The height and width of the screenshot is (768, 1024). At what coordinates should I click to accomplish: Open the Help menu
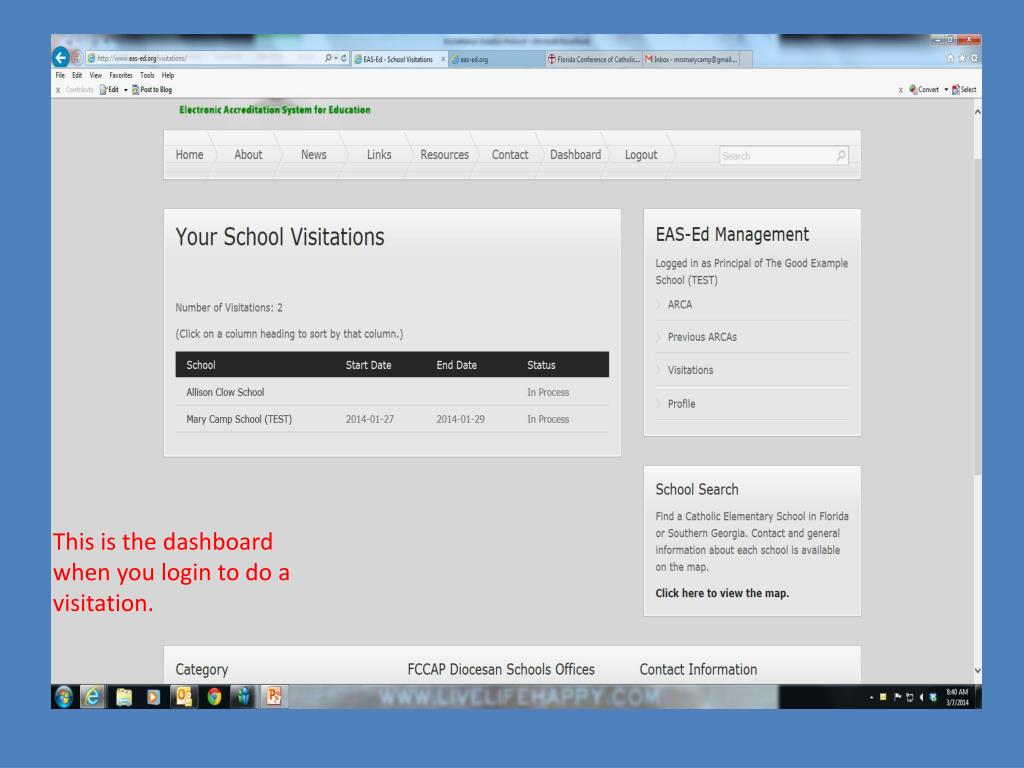168,75
